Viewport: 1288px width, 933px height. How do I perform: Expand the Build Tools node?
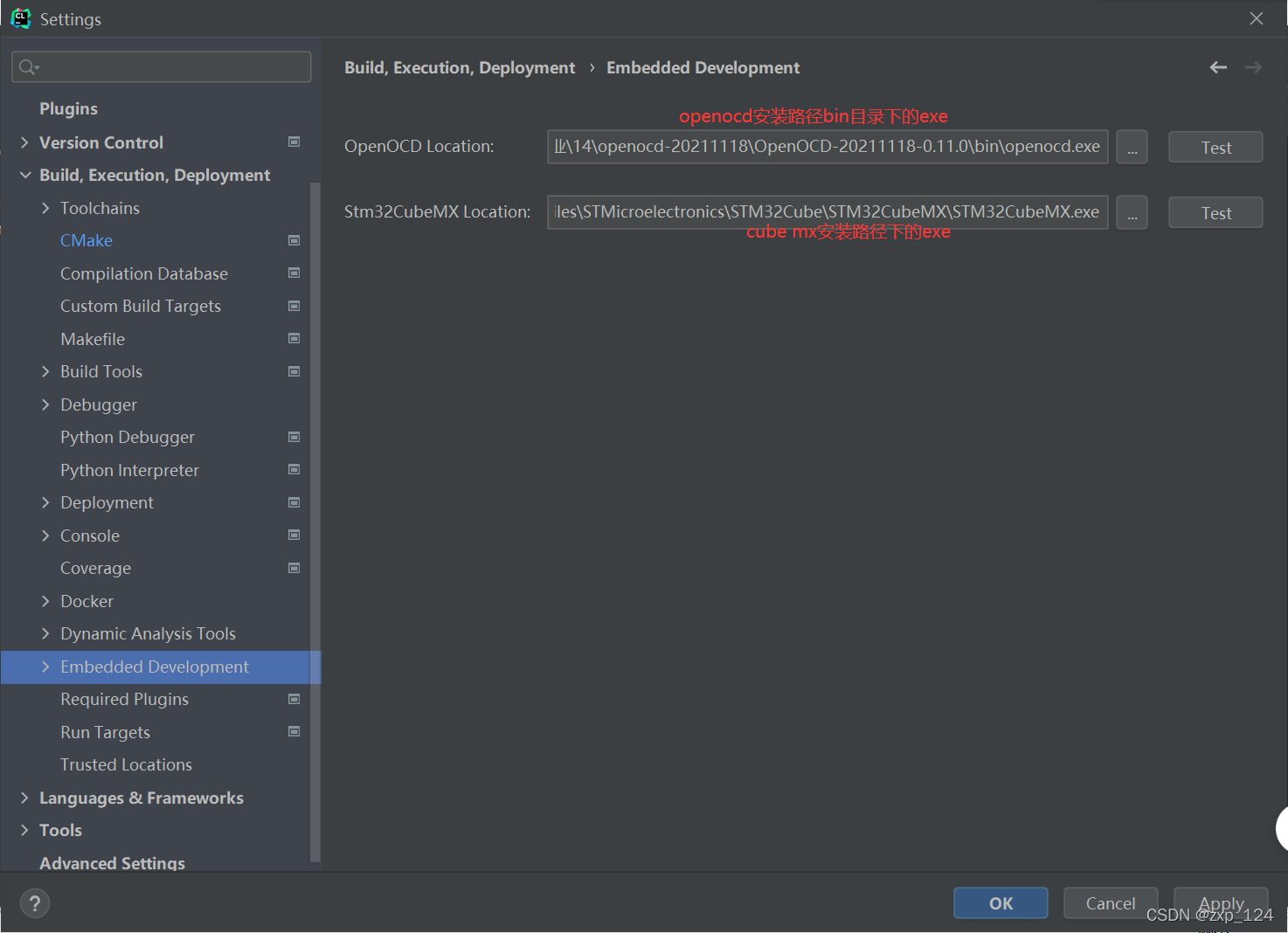click(45, 371)
